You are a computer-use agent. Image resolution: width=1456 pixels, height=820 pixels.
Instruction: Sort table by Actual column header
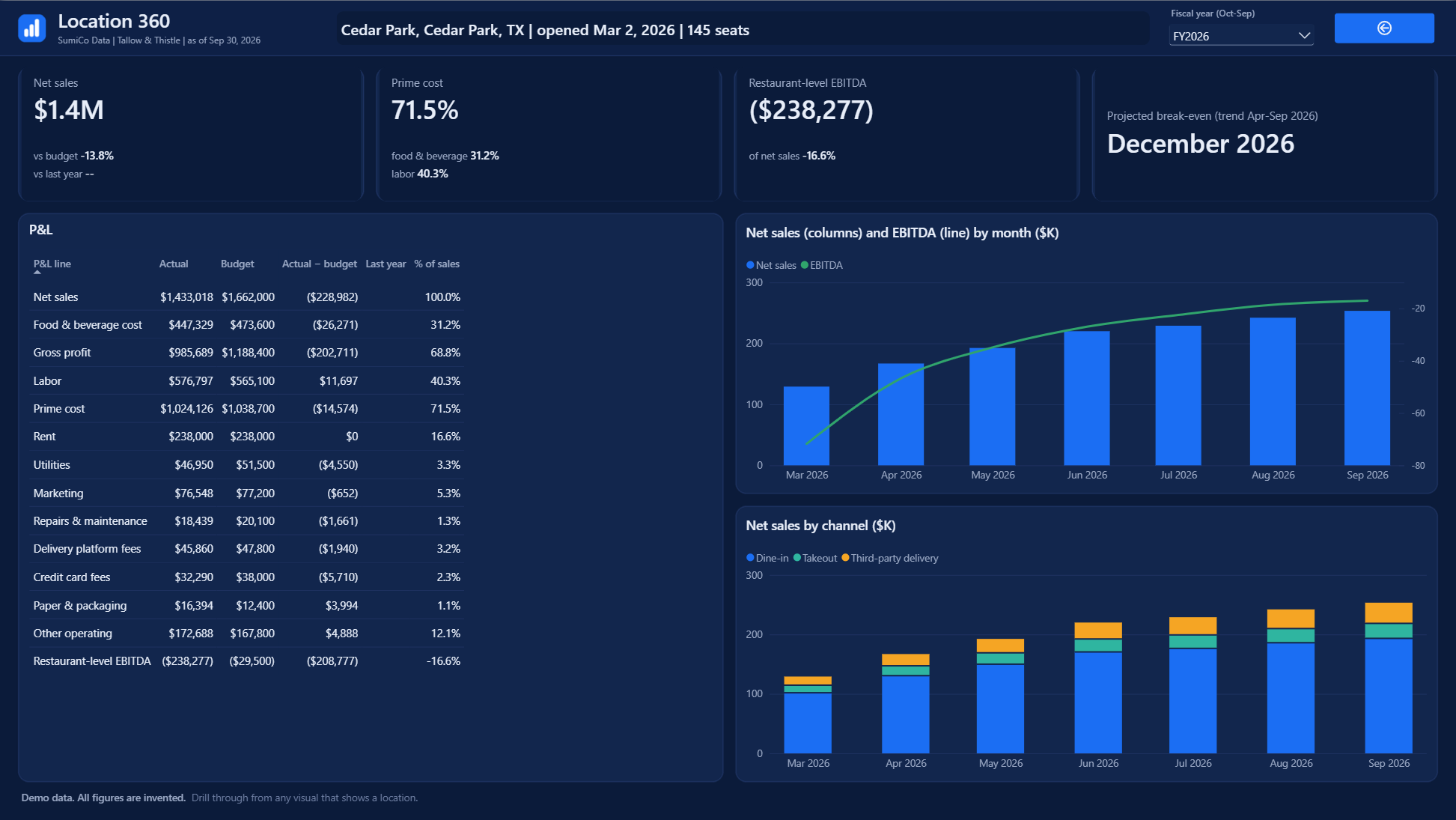pos(174,264)
